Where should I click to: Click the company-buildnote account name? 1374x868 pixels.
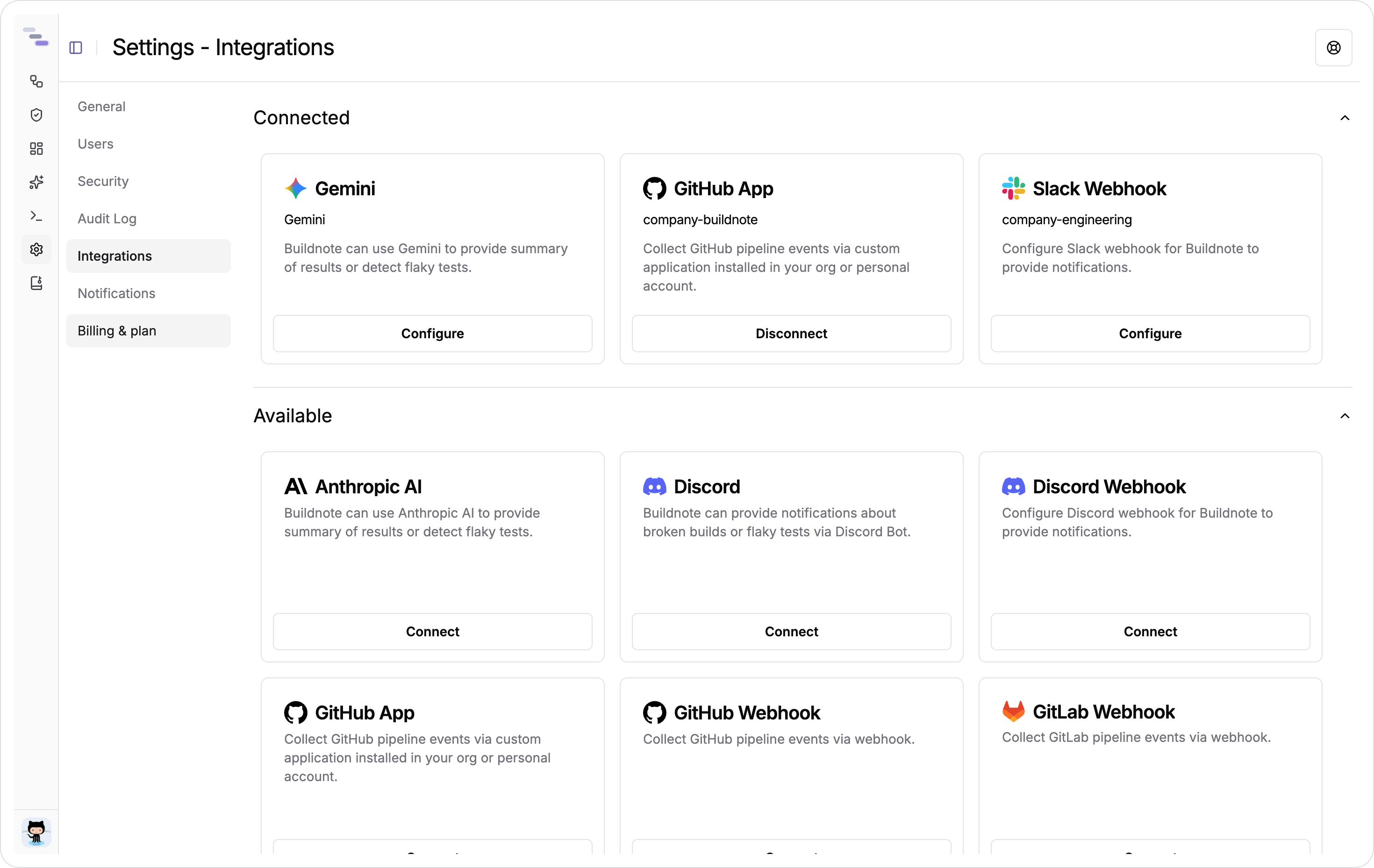pyautogui.click(x=700, y=220)
